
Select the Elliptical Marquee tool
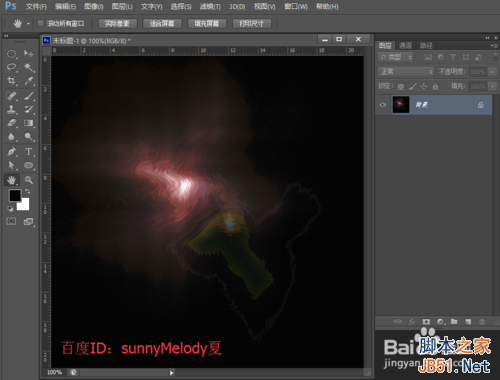12,54
